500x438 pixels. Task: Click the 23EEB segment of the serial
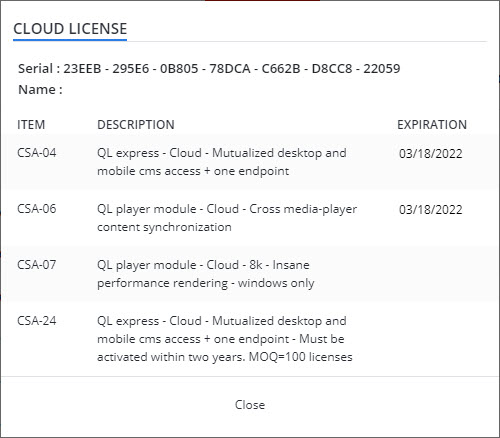pyautogui.click(x=82, y=68)
